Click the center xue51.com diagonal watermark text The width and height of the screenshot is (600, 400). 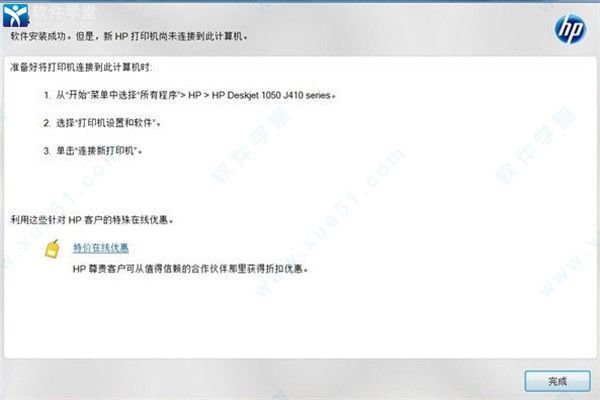pos(329,222)
